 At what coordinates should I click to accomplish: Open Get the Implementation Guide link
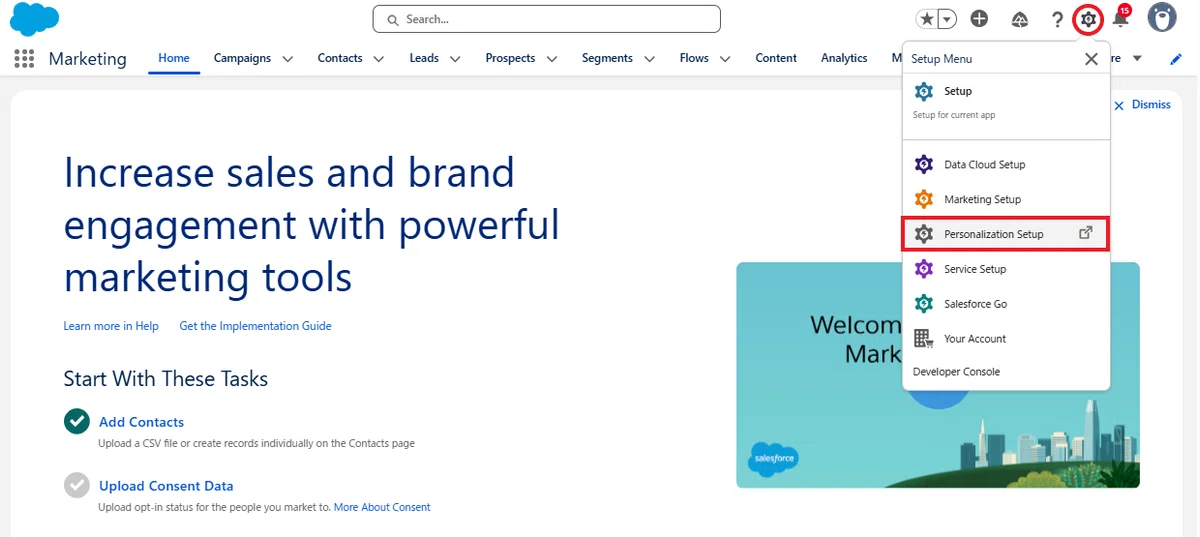[255, 326]
